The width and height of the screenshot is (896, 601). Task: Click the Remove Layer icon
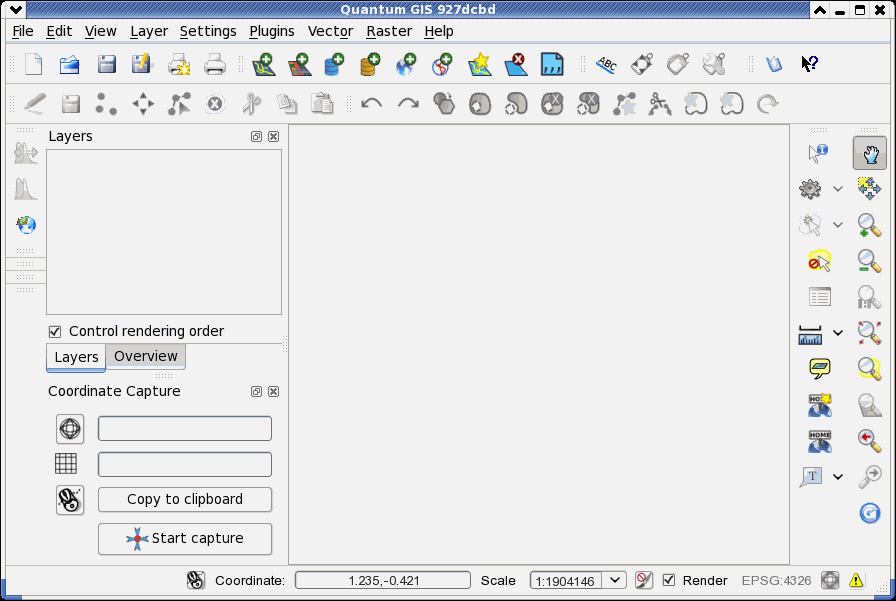(x=516, y=65)
